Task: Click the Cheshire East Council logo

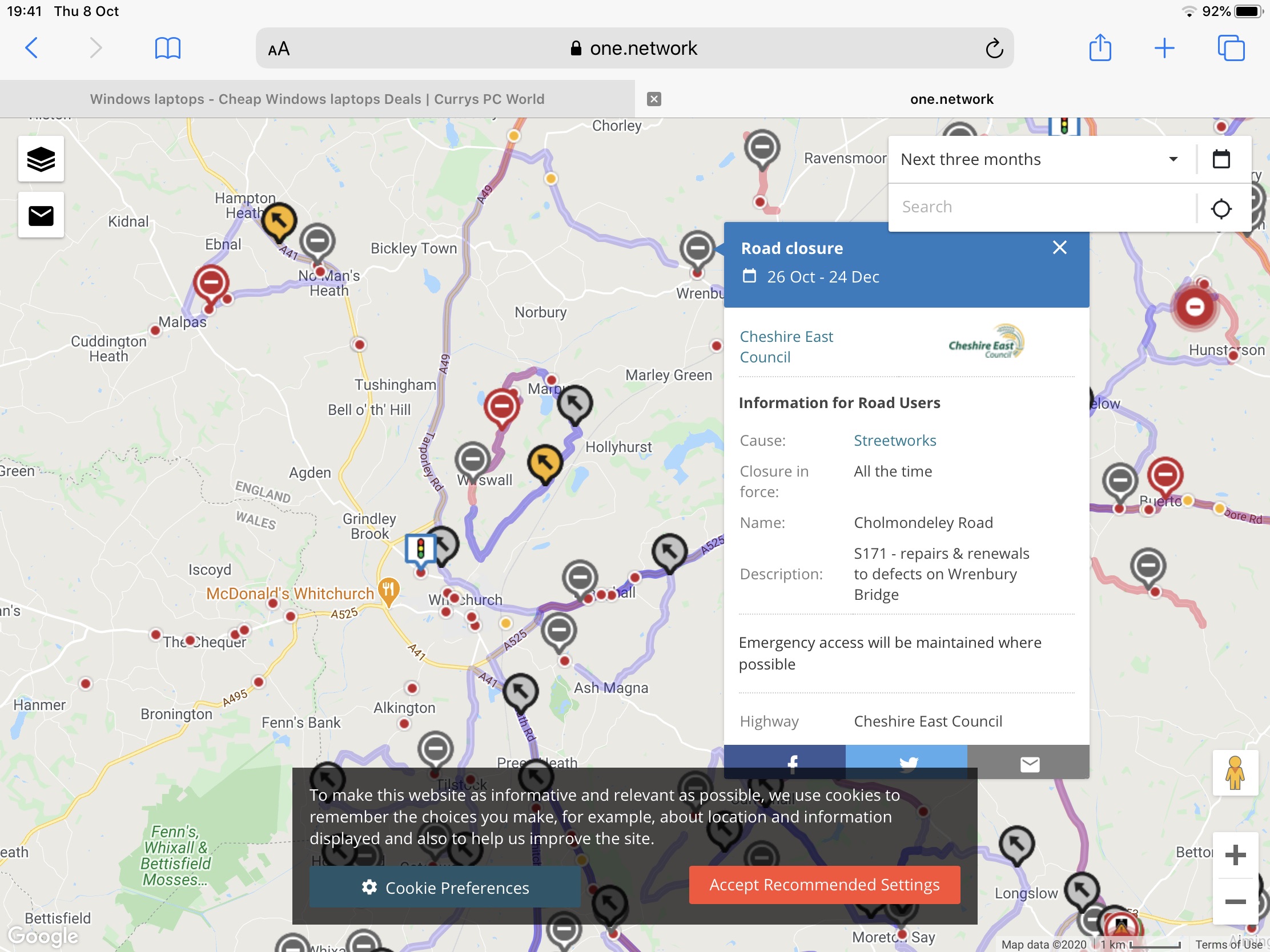Action: click(x=986, y=342)
